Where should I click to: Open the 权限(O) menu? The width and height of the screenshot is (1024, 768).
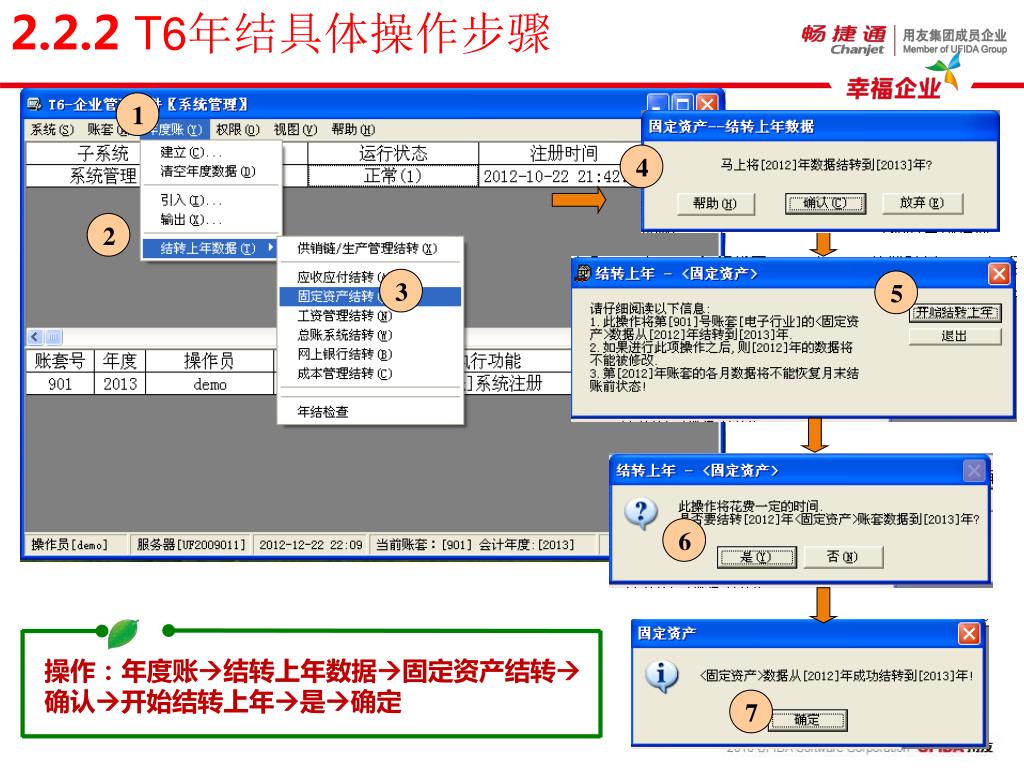[x=238, y=129]
